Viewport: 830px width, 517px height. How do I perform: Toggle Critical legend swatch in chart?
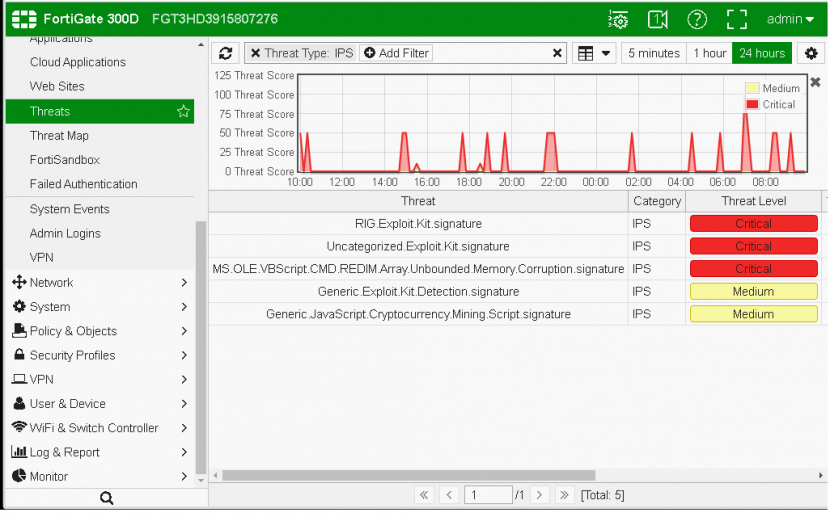tap(752, 104)
